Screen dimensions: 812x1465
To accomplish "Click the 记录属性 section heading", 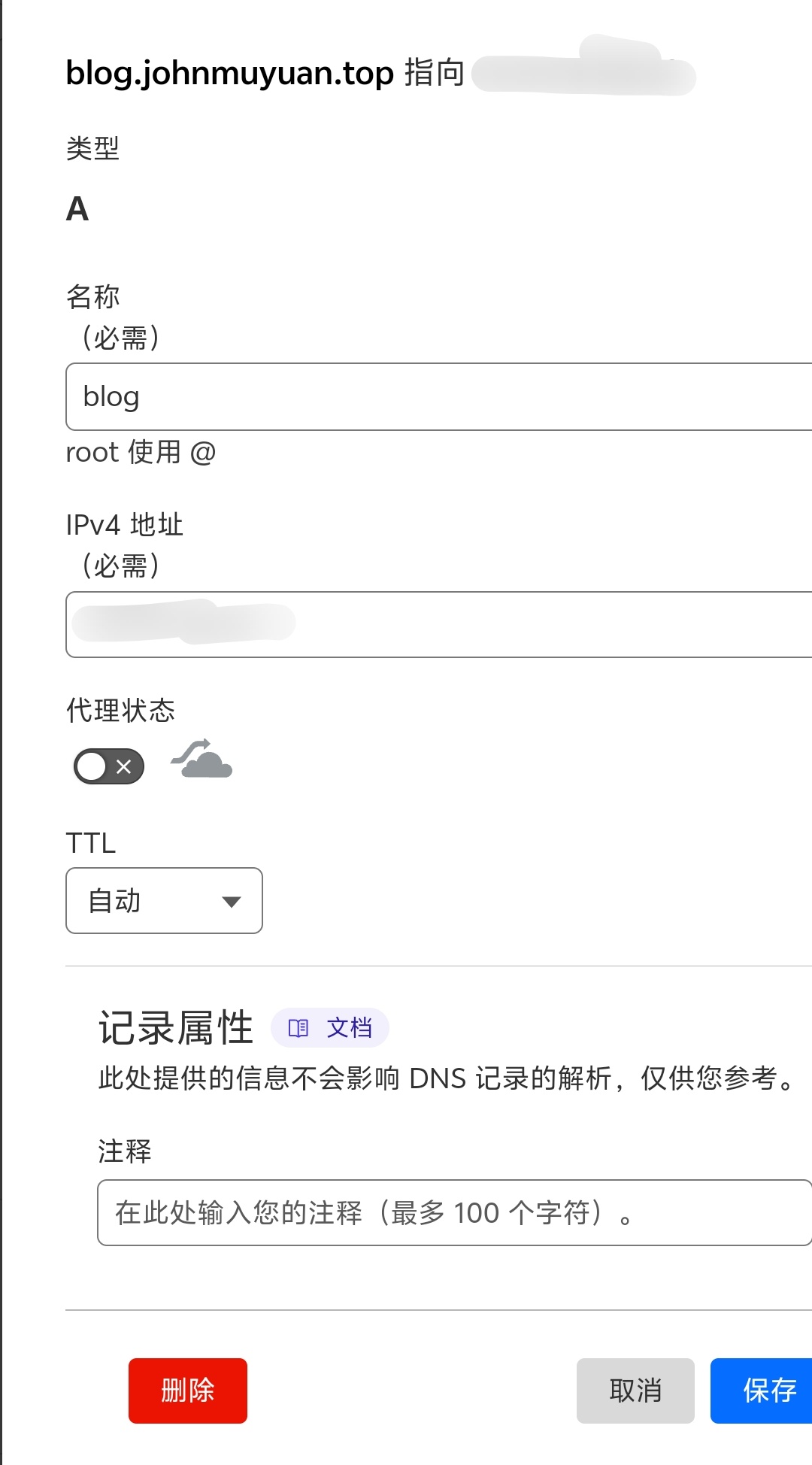I will 176,1028.
